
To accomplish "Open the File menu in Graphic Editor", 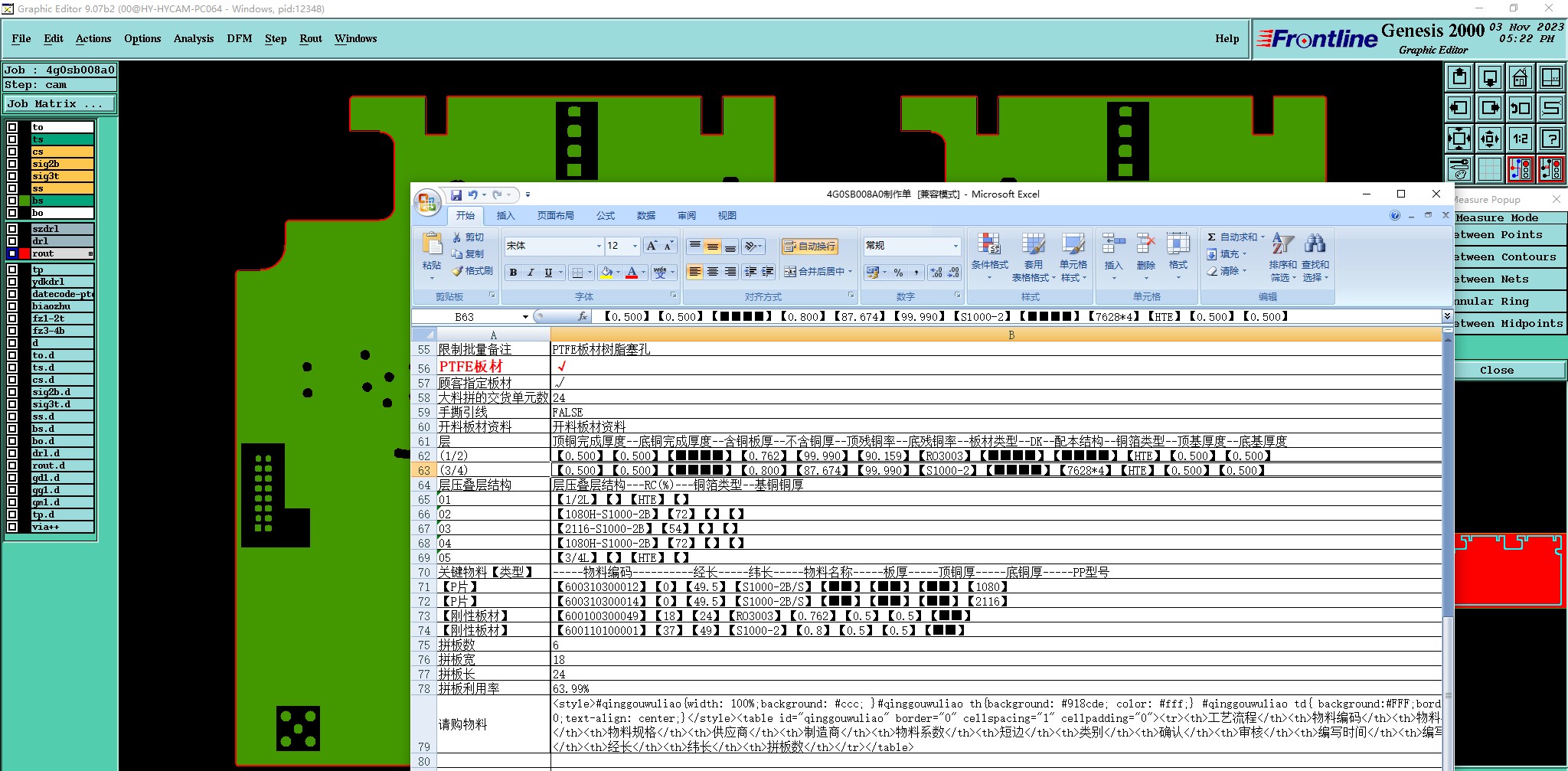I will [x=21, y=39].
